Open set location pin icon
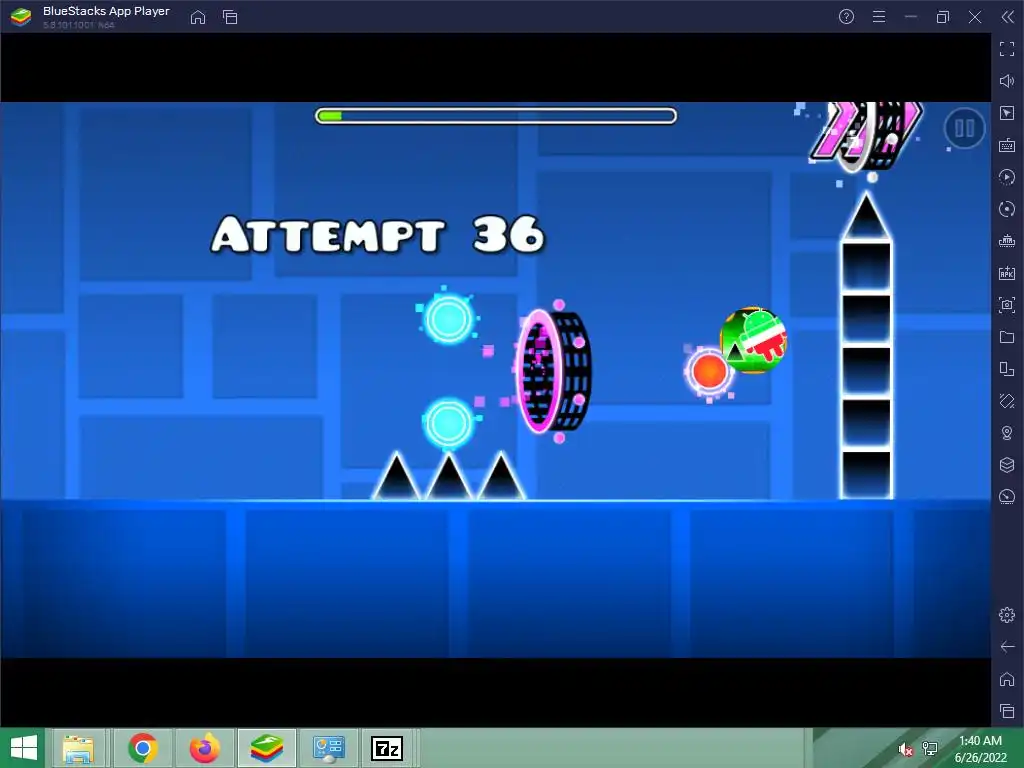1024x768 pixels. coord(1007,433)
